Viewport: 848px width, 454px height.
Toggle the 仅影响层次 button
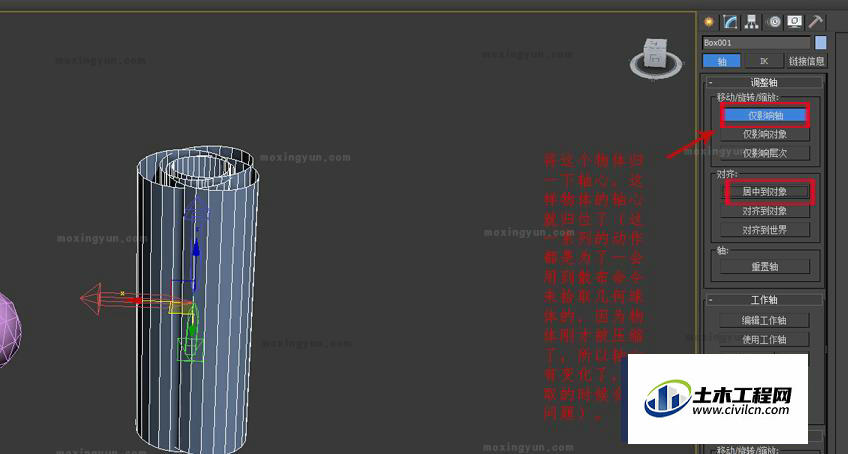(x=765, y=153)
